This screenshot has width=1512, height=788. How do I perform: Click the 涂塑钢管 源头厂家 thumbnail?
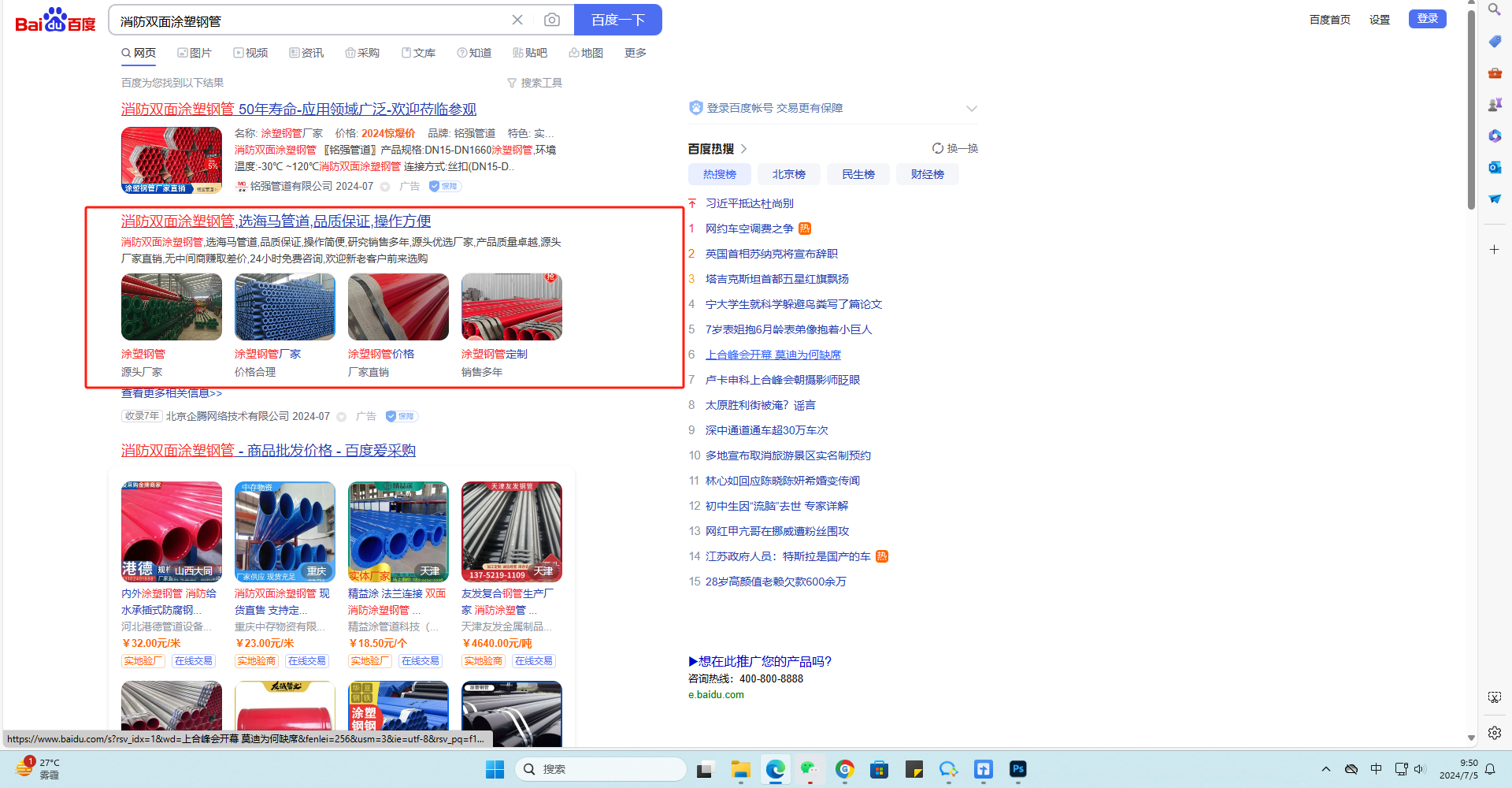coord(172,307)
